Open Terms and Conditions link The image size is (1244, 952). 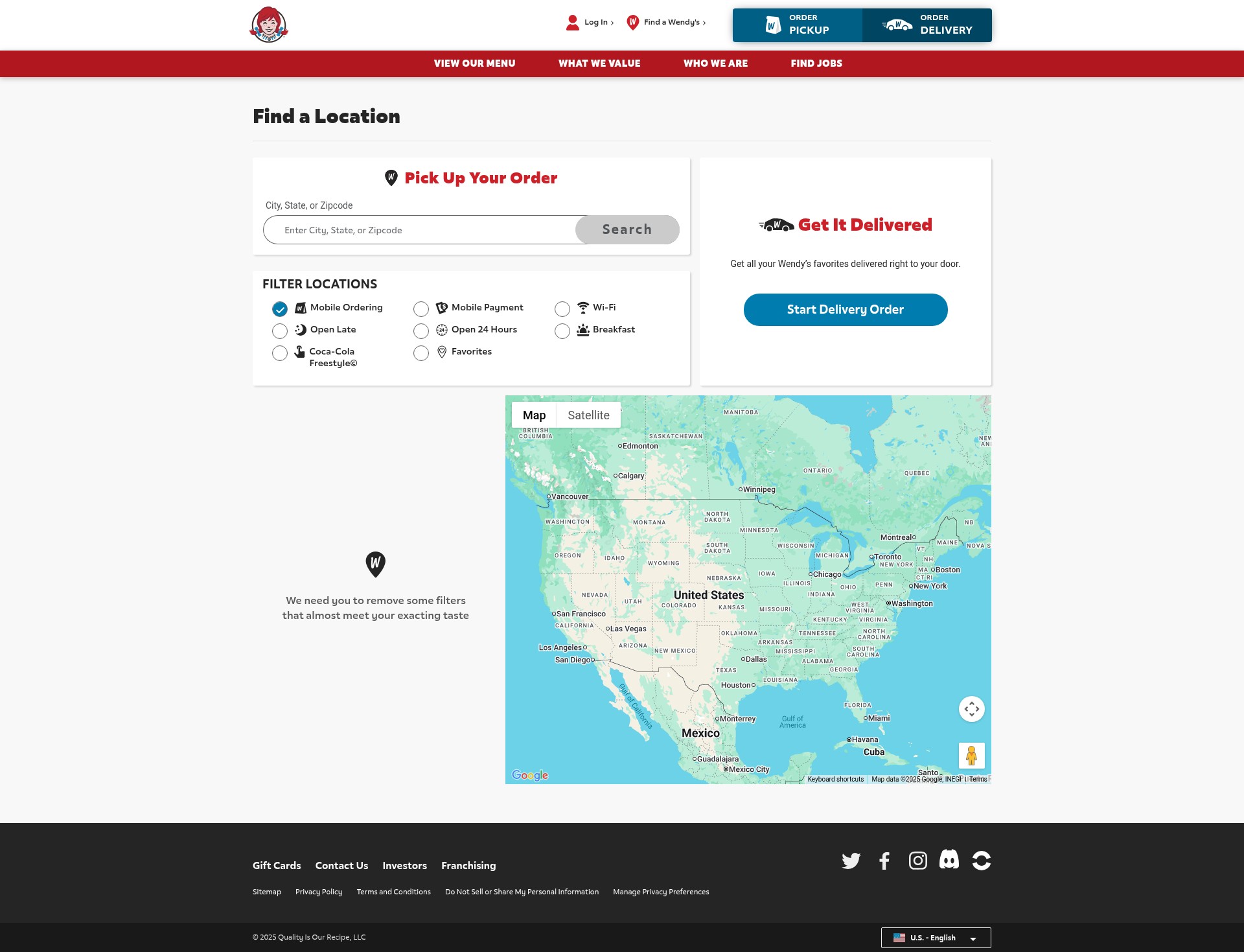tap(393, 892)
